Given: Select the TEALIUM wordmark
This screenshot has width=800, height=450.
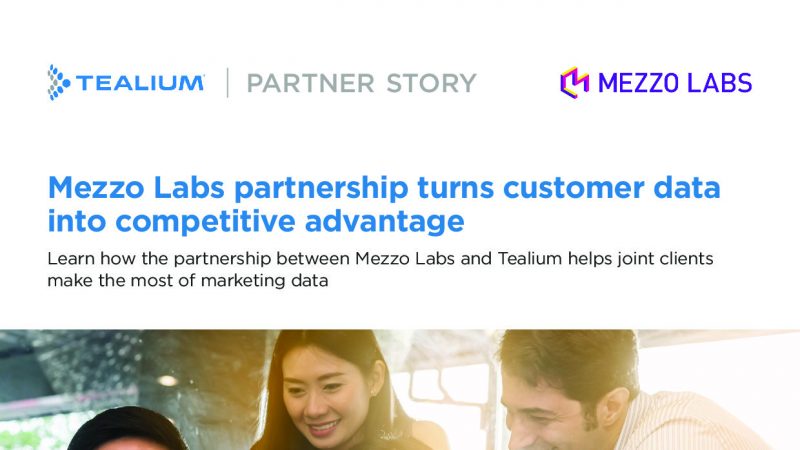Looking at the screenshot, I should (x=140, y=83).
